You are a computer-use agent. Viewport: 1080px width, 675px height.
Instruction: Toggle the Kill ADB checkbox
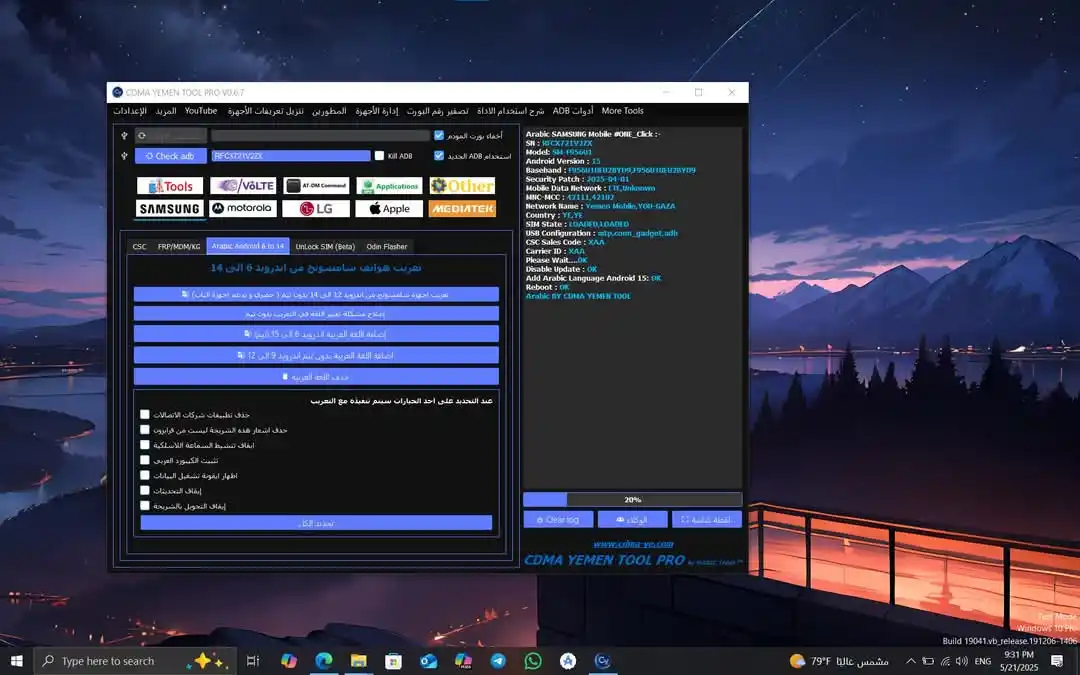[x=380, y=156]
